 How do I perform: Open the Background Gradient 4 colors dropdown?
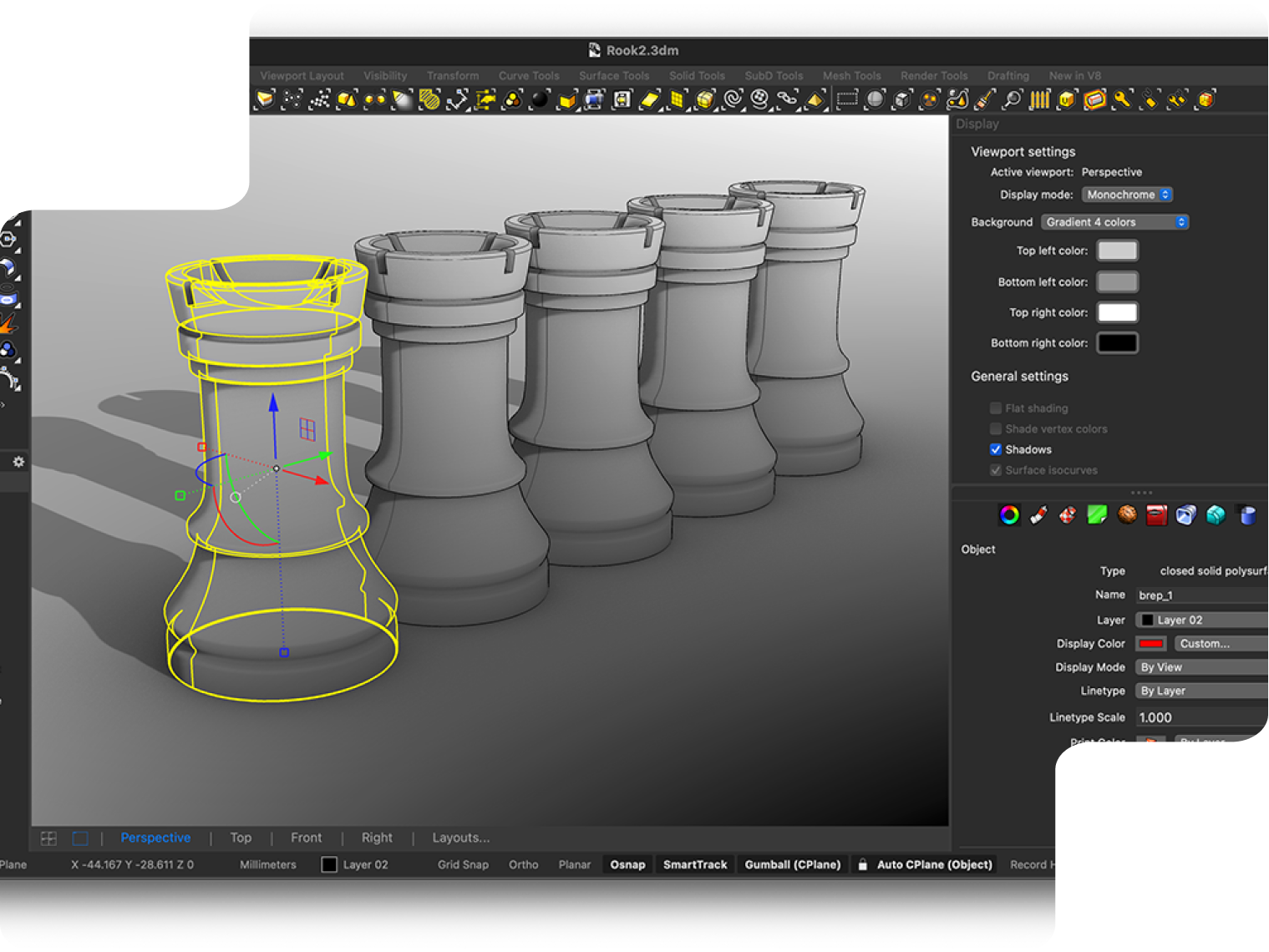tap(1115, 222)
